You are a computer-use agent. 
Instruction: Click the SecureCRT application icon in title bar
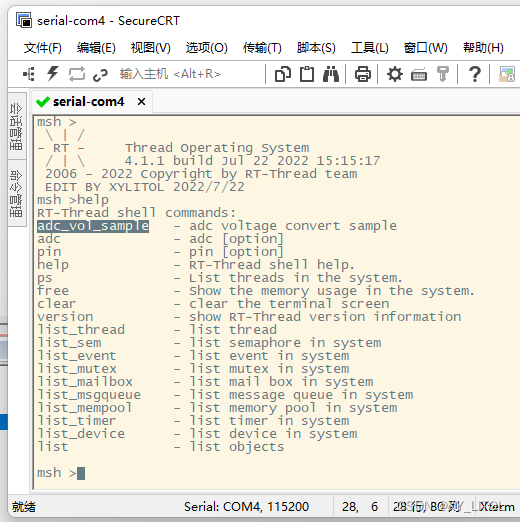[24, 20]
